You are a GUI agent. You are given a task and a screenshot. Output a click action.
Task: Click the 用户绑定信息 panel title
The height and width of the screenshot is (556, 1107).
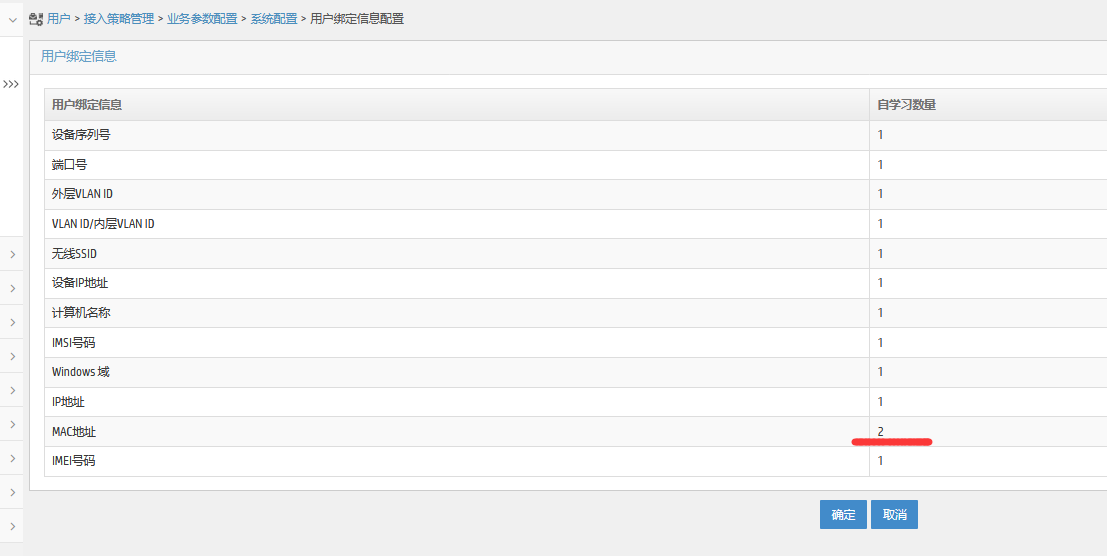[79, 57]
